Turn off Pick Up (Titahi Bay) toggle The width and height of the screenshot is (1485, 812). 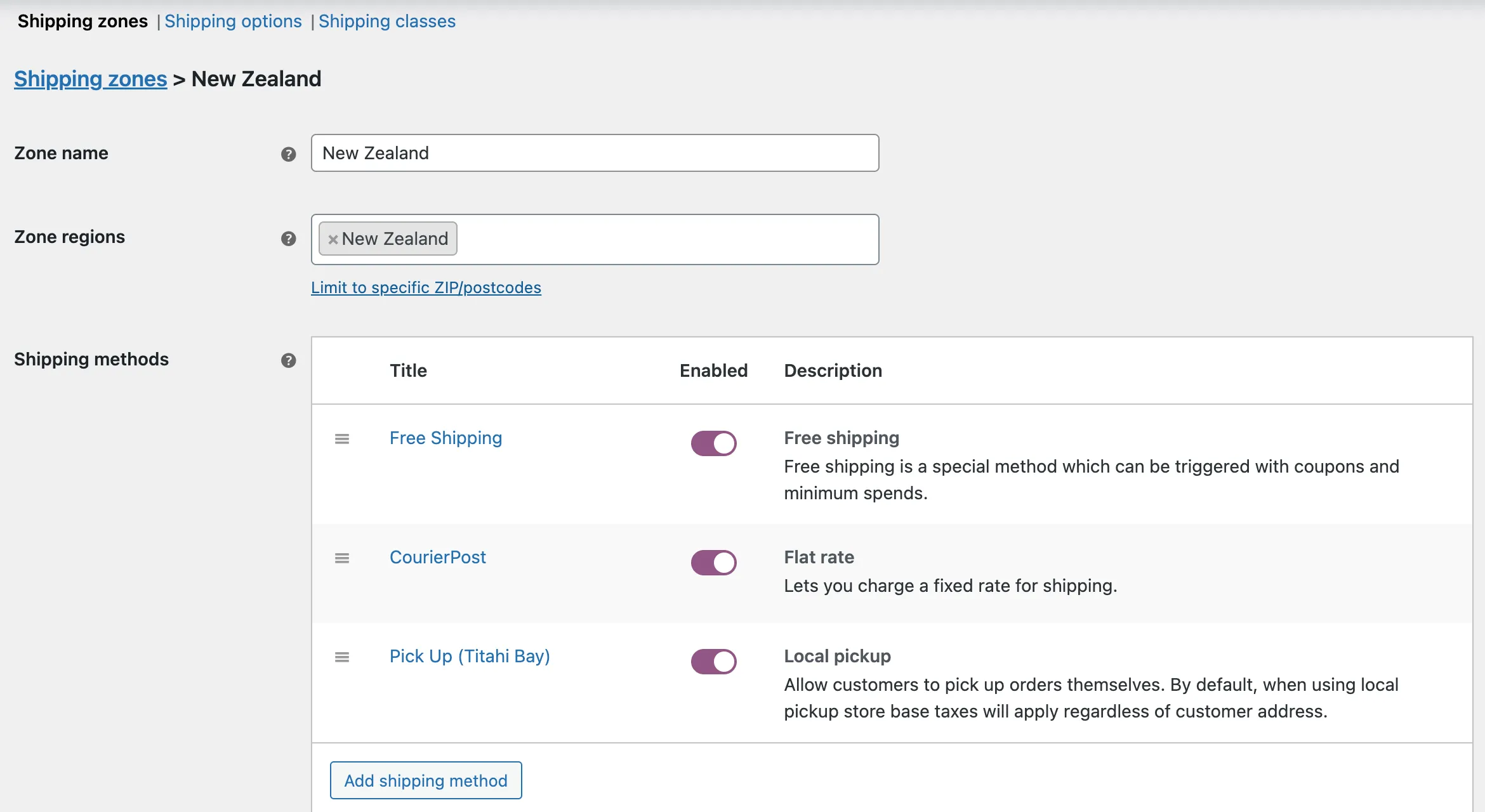tap(713, 662)
